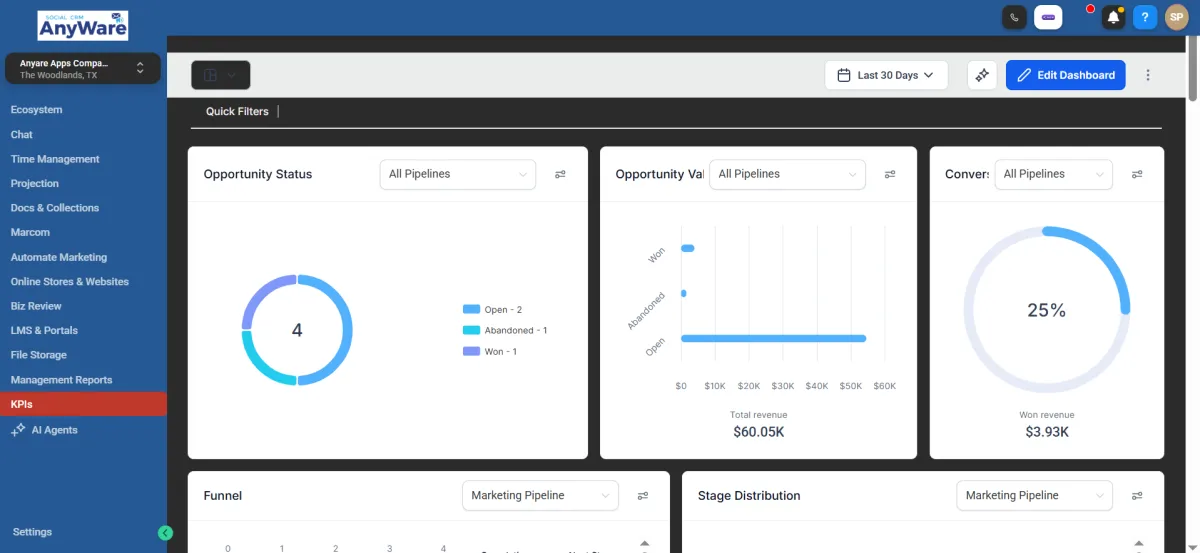Click the Edit Dashboard button
Screen dimensions: 1200x553
click(x=1065, y=75)
